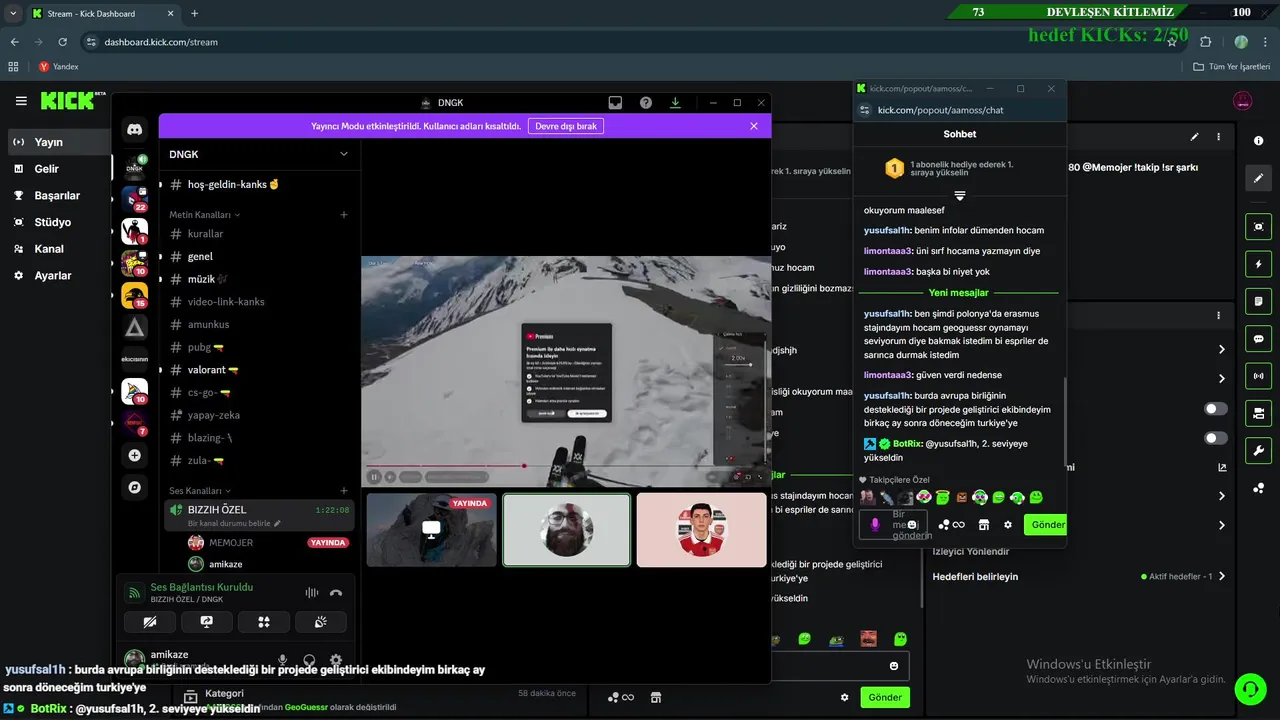Click Devre dışı bırak streamer mode button
This screenshot has height=720, width=1280.
tap(566, 126)
